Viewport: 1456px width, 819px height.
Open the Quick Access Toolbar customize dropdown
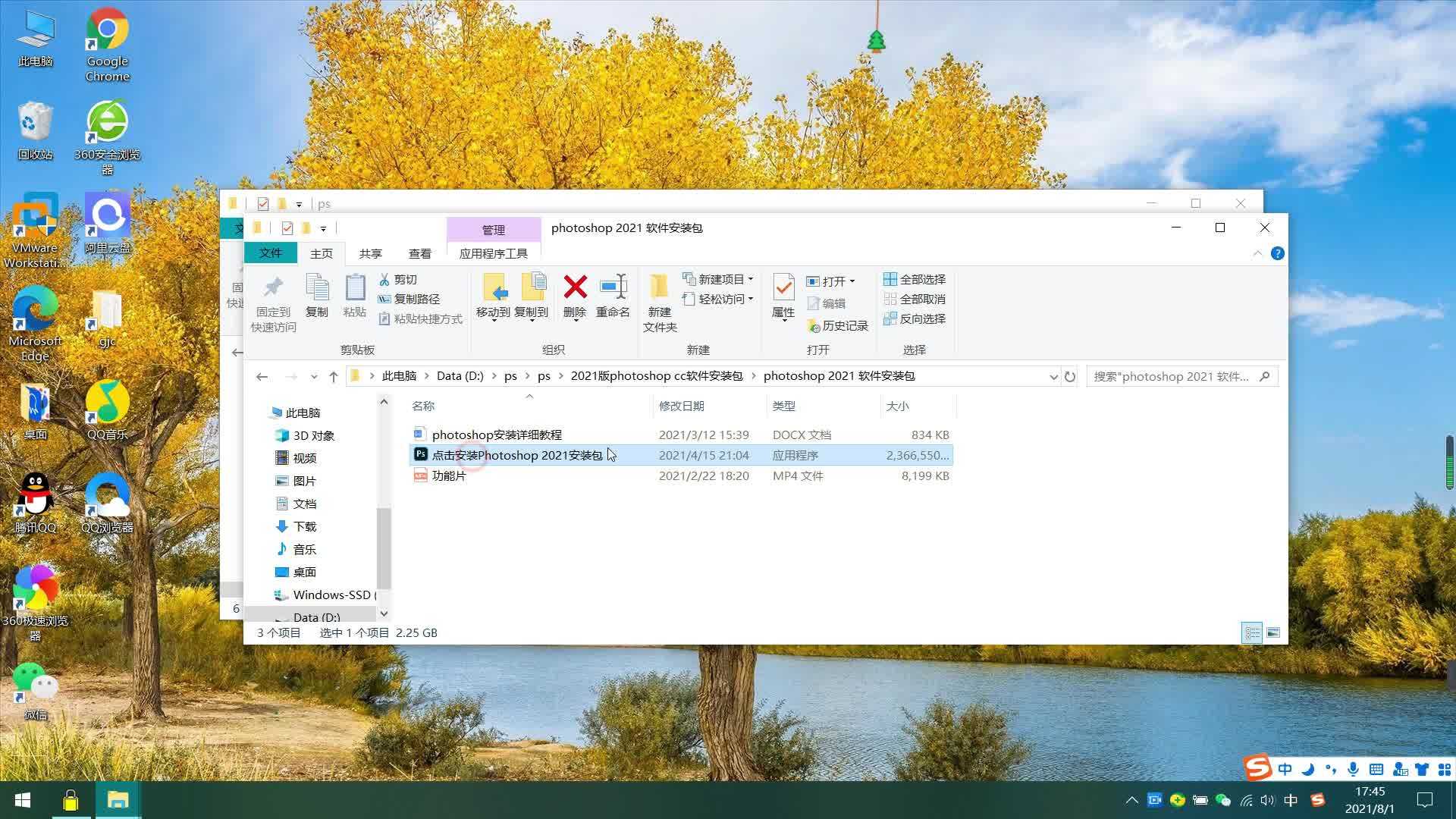pos(323,228)
